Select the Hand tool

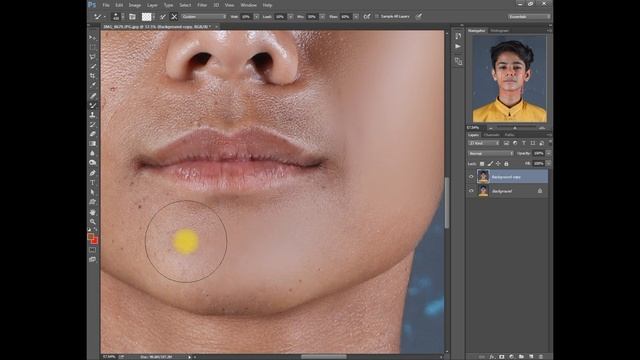93,212
